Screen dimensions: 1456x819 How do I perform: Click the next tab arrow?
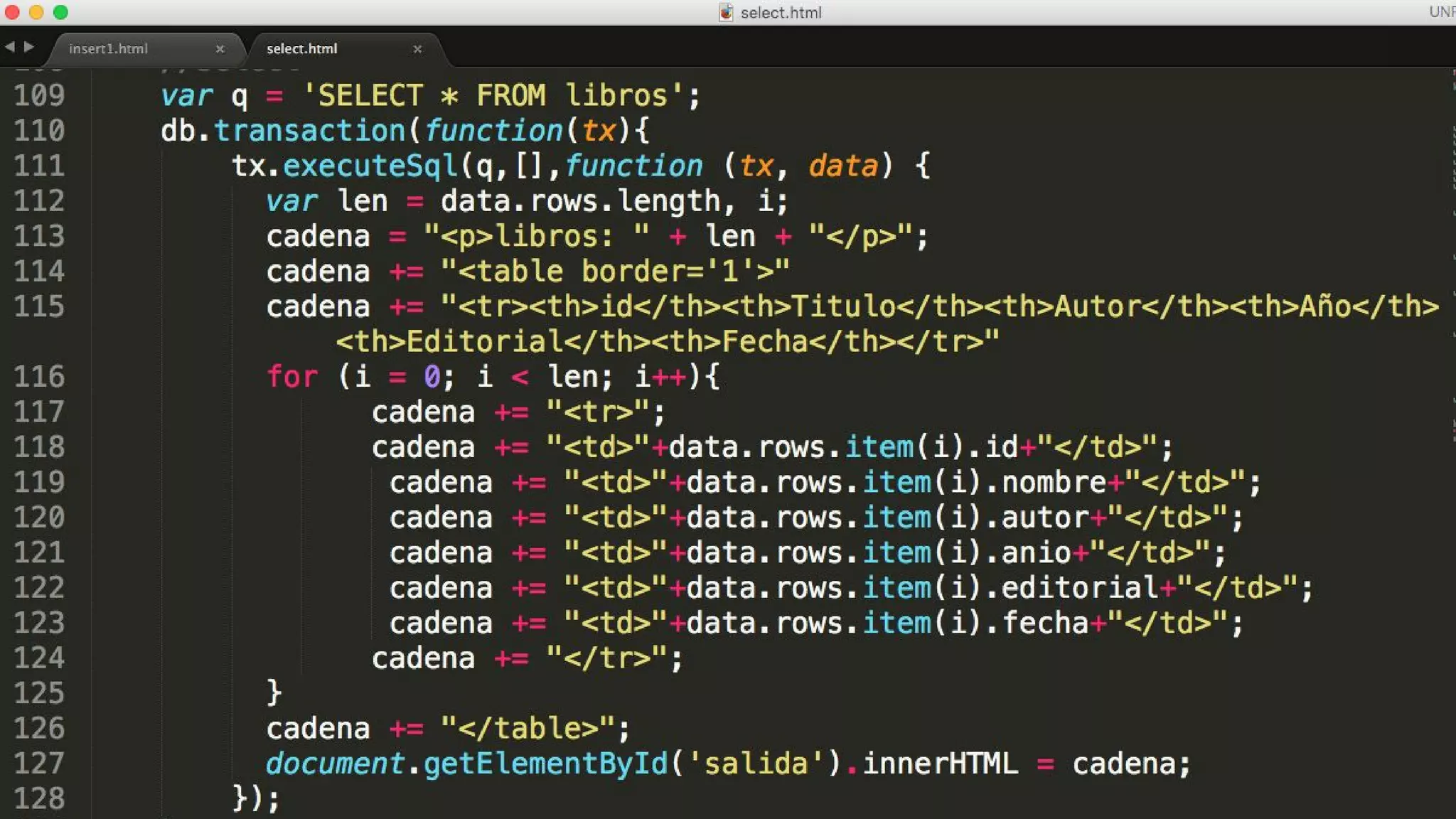coord(28,47)
